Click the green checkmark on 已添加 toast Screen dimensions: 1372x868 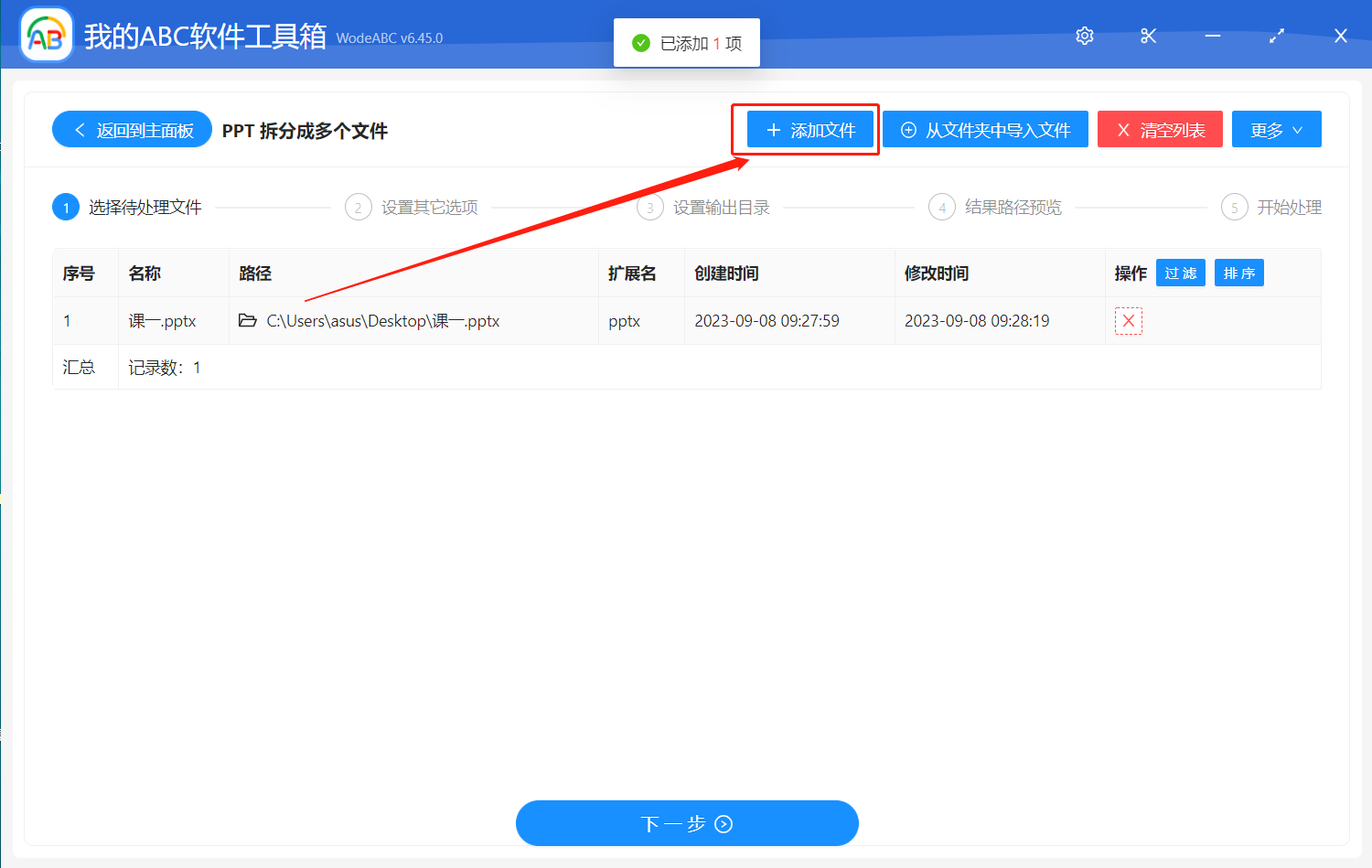pos(641,42)
